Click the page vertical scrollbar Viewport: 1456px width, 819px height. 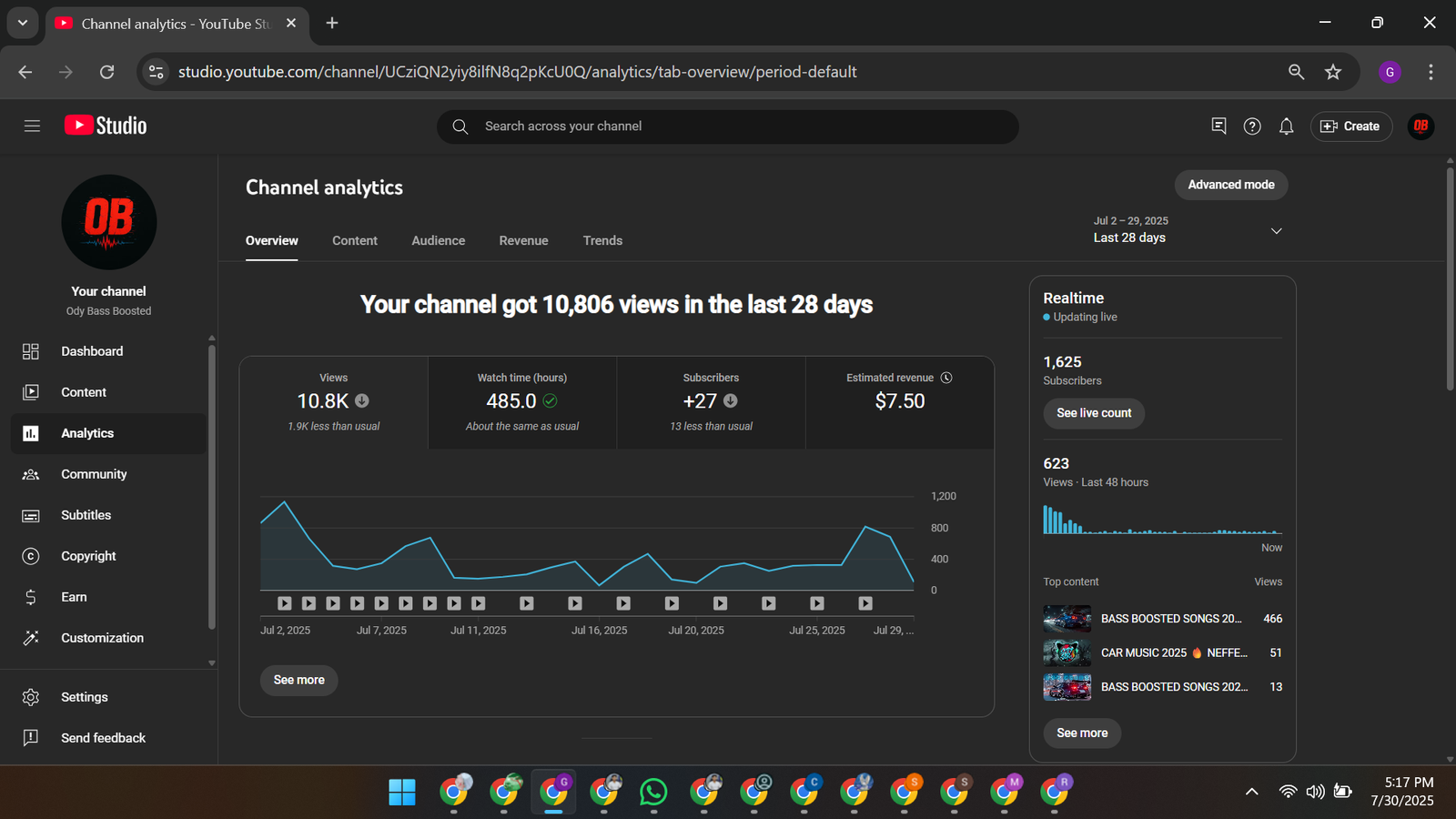[1450, 278]
